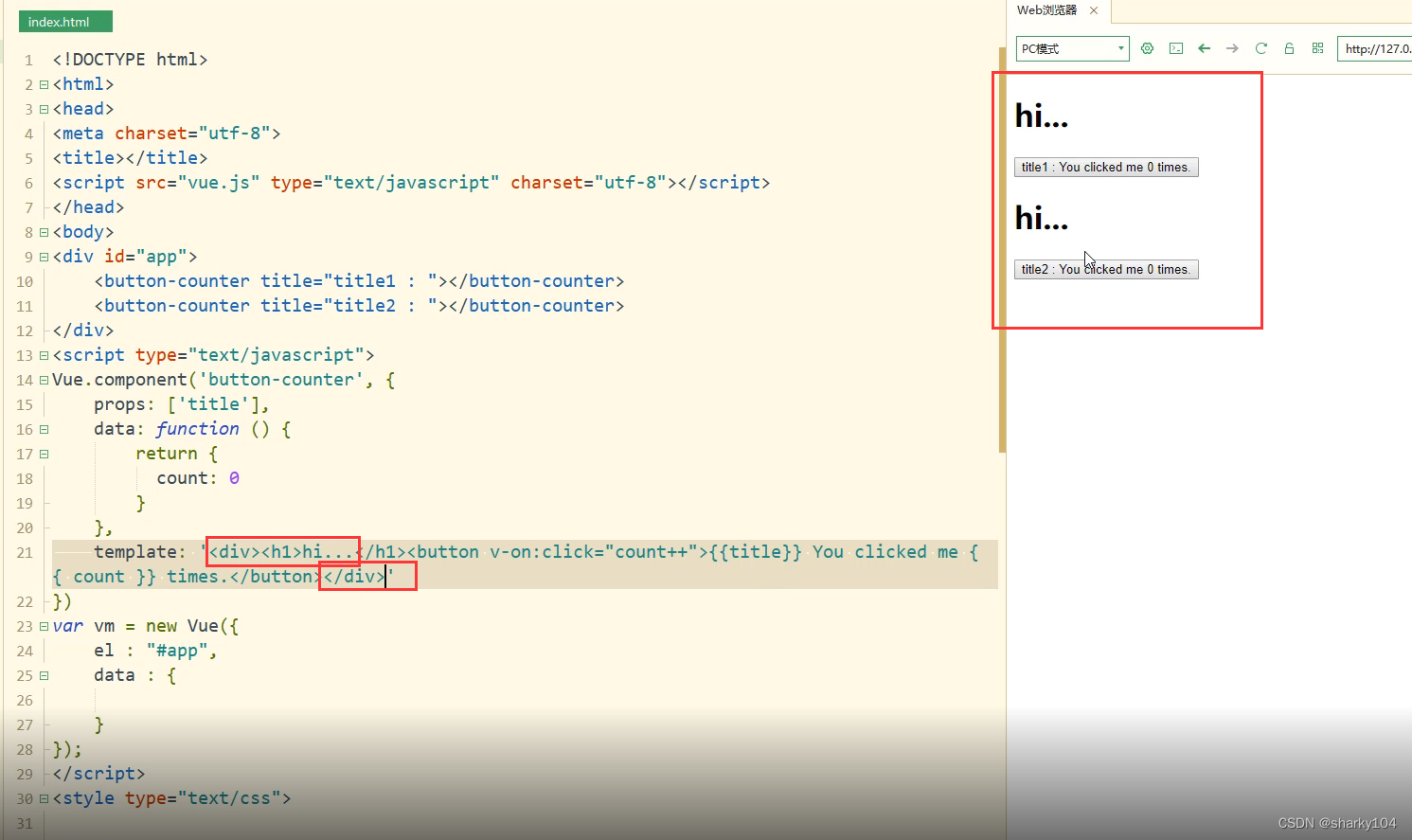Open the QR code icon in browser toolbar
The width and height of the screenshot is (1412, 840).
[1317, 48]
